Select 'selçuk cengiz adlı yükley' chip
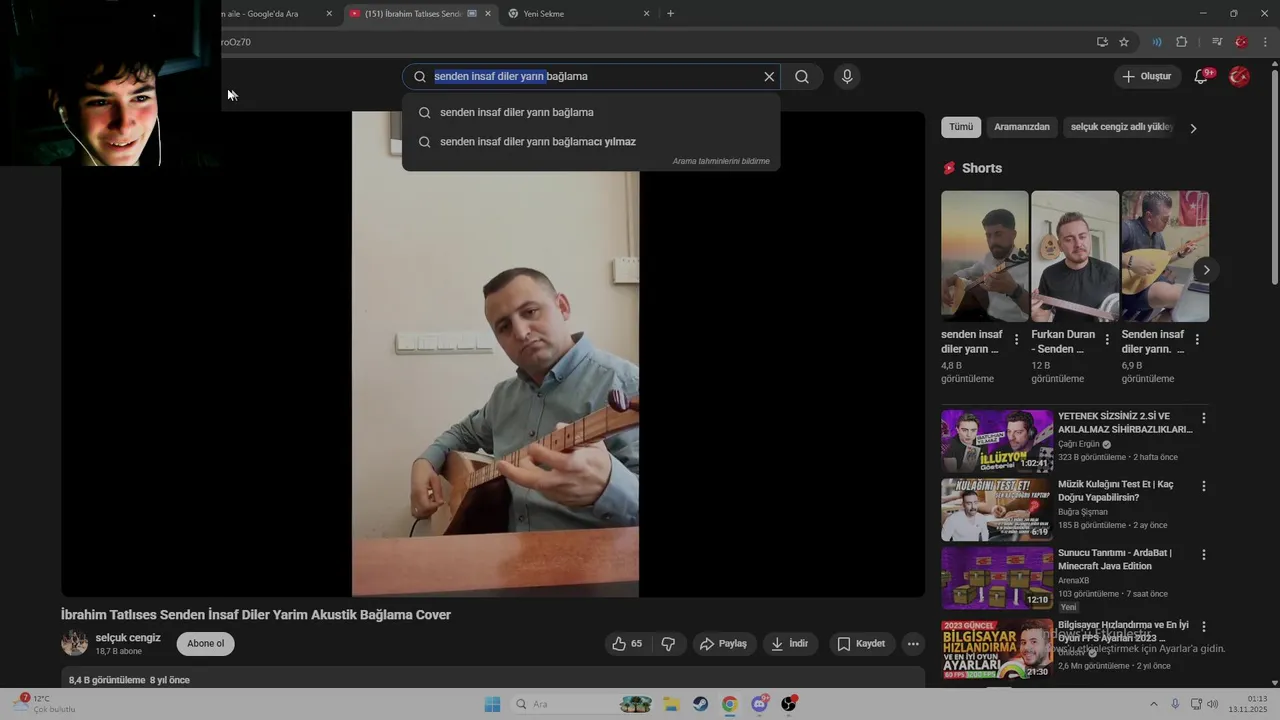The height and width of the screenshot is (720, 1280). (1121, 127)
